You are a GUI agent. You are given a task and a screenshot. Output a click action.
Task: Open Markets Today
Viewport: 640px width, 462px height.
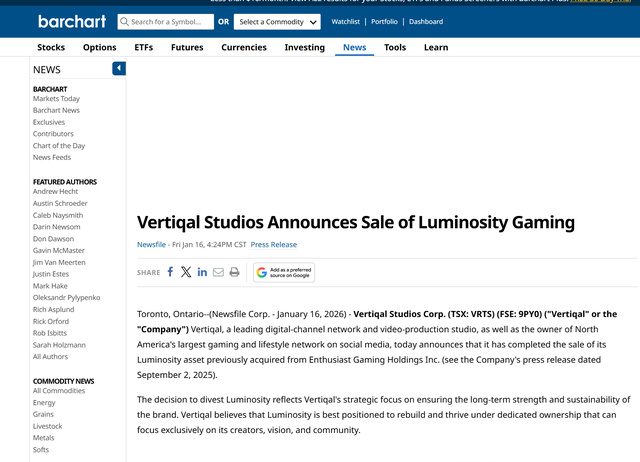point(56,98)
